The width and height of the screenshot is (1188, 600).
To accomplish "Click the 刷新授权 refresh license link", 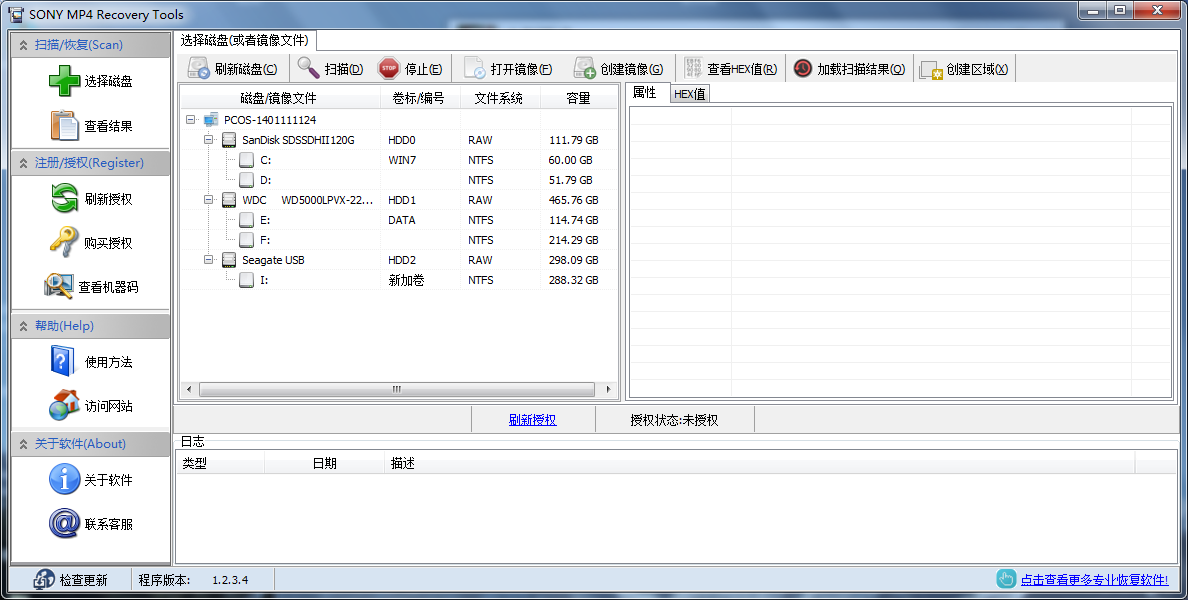I will coord(532,418).
